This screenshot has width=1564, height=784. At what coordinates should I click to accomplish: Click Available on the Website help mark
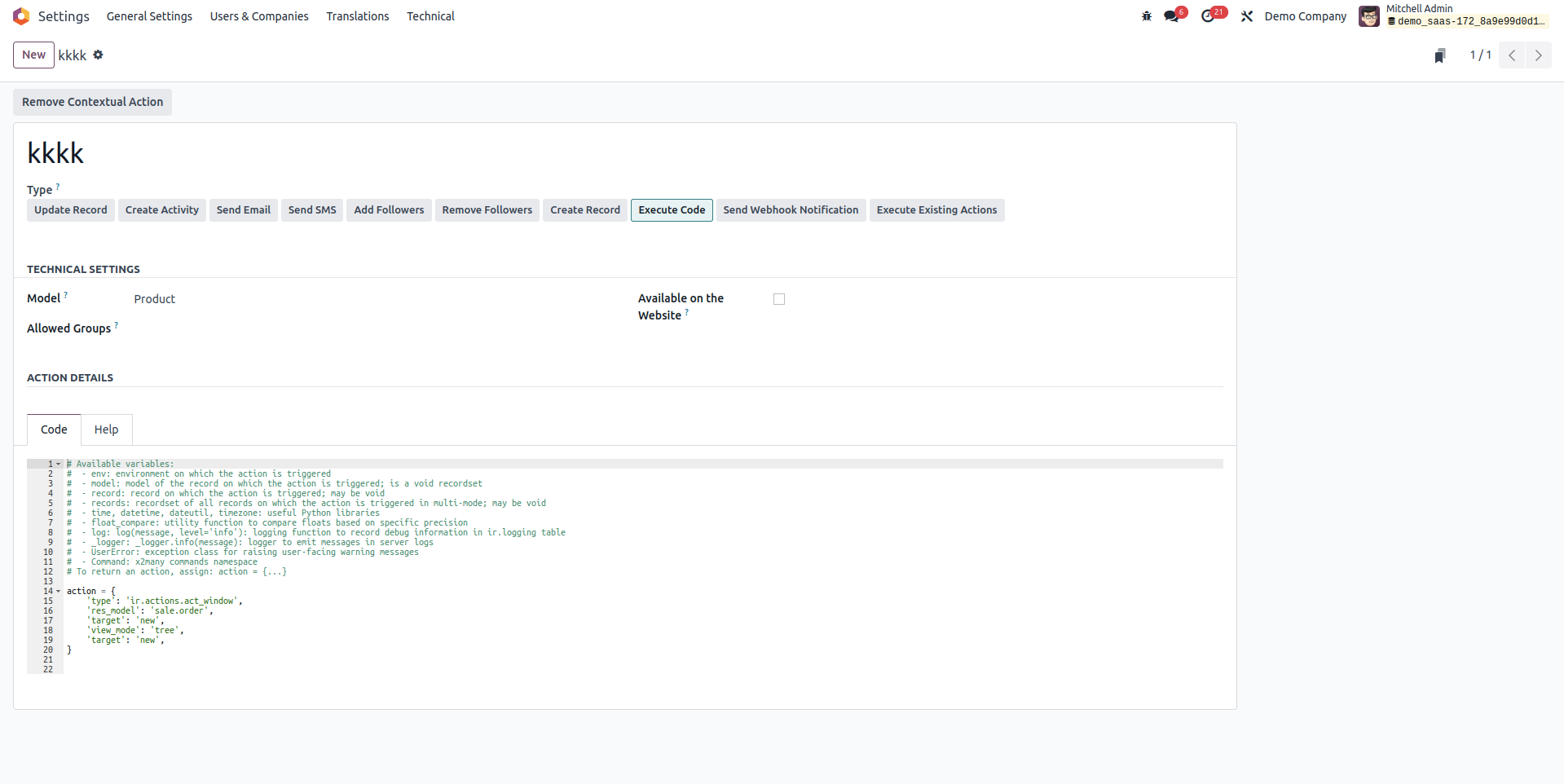(687, 312)
